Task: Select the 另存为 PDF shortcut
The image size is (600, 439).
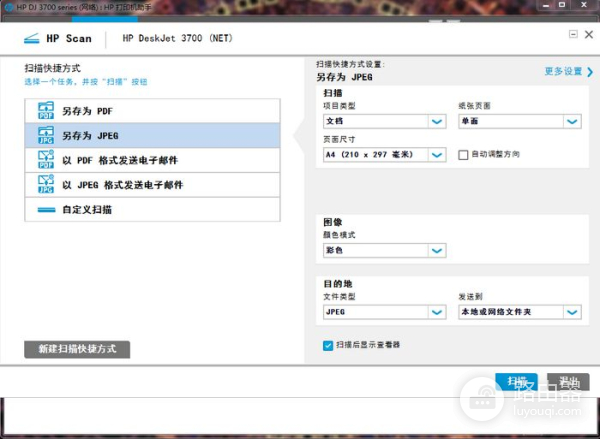Action: (x=152, y=111)
